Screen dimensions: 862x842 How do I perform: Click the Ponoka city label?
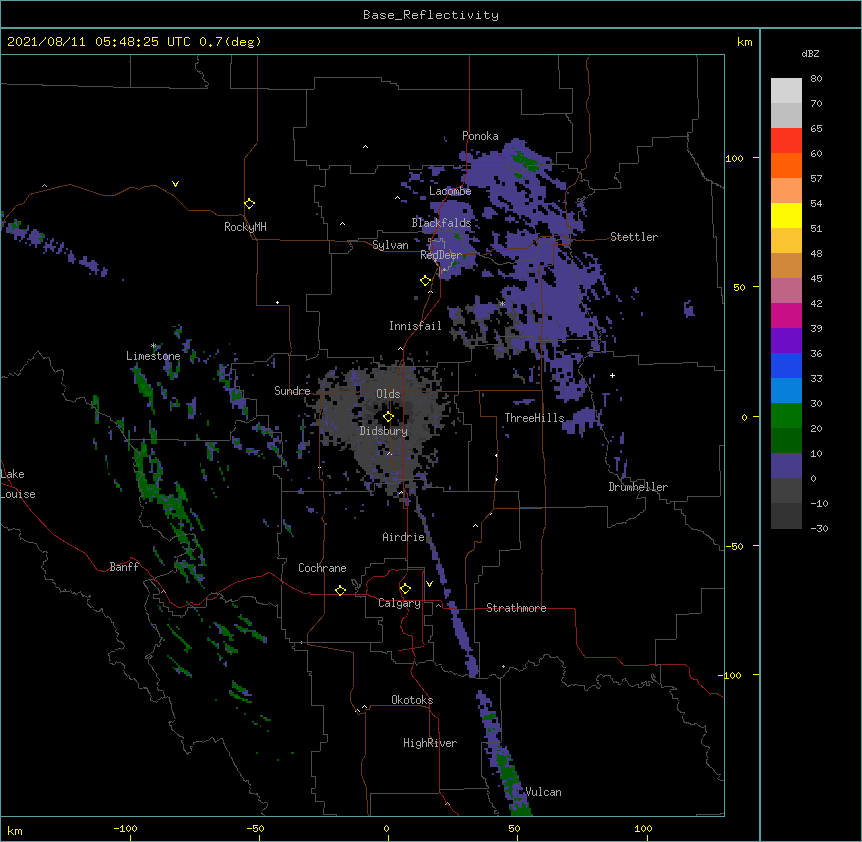[x=480, y=136]
